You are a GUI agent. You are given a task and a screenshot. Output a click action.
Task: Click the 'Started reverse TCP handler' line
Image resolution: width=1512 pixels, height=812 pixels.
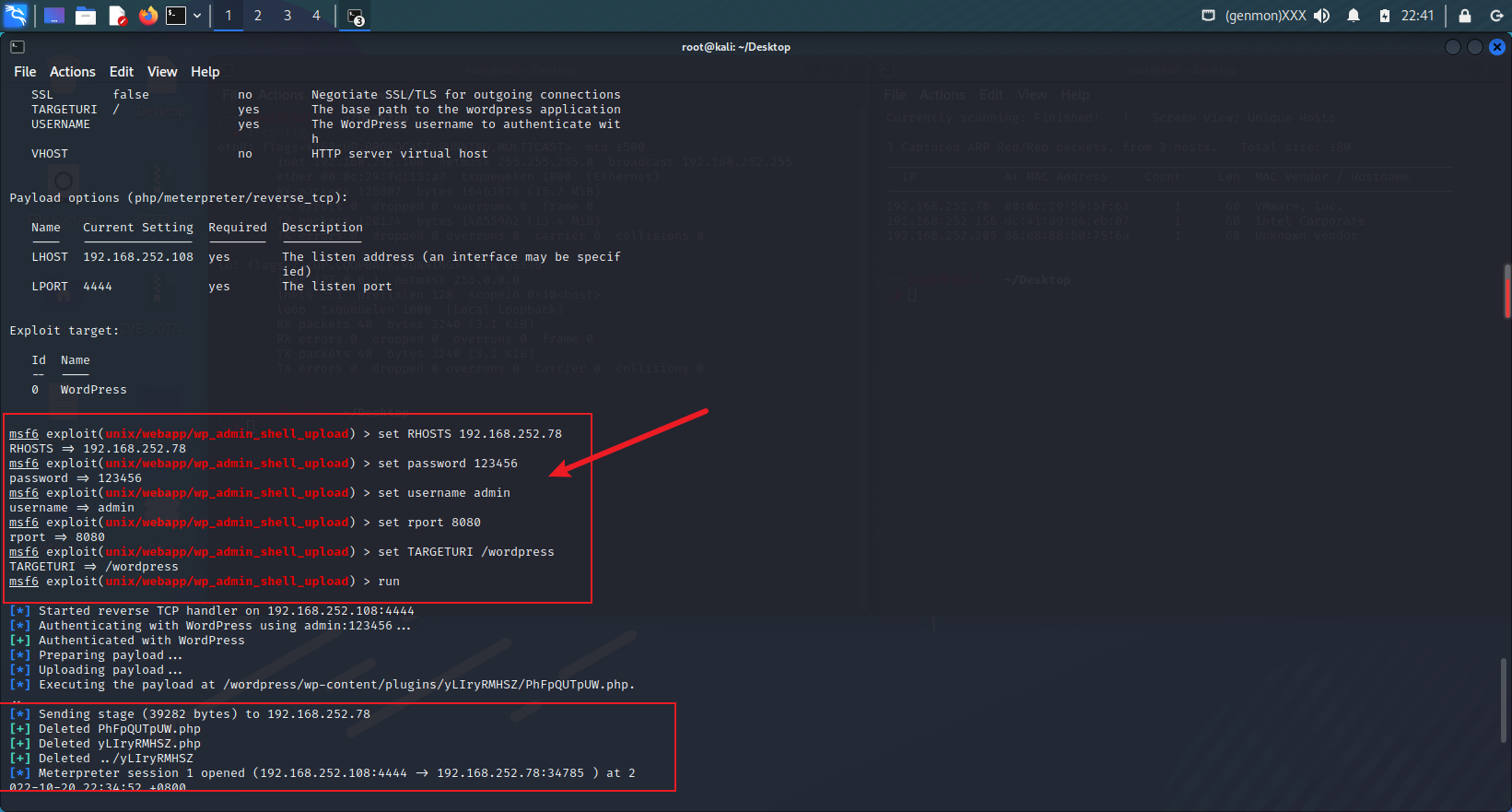click(212, 611)
